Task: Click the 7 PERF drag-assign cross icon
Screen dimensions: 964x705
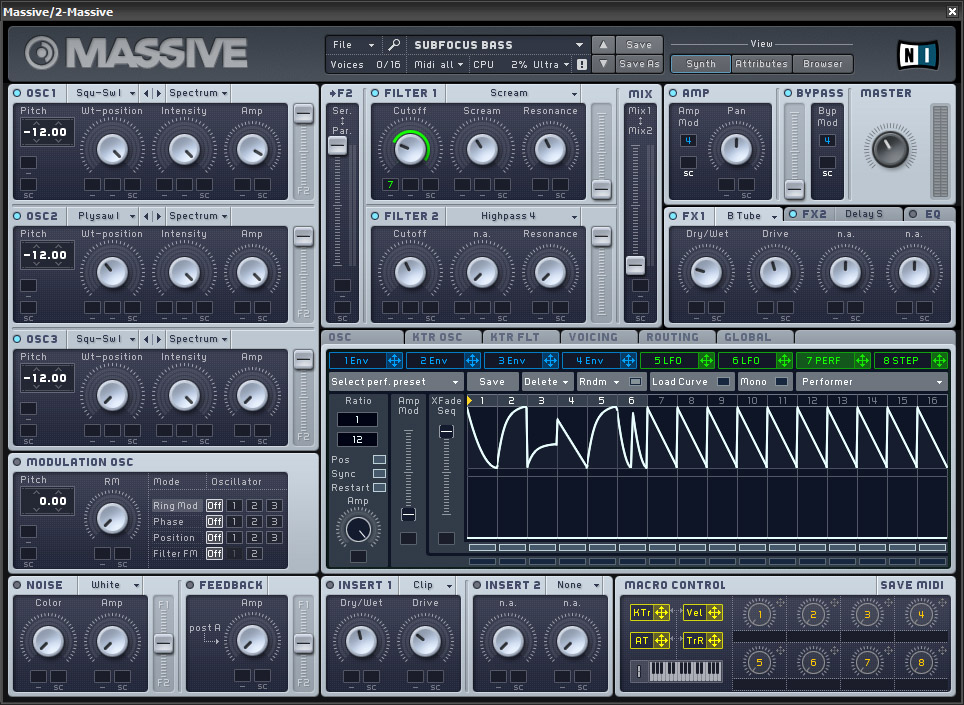Action: [862, 361]
